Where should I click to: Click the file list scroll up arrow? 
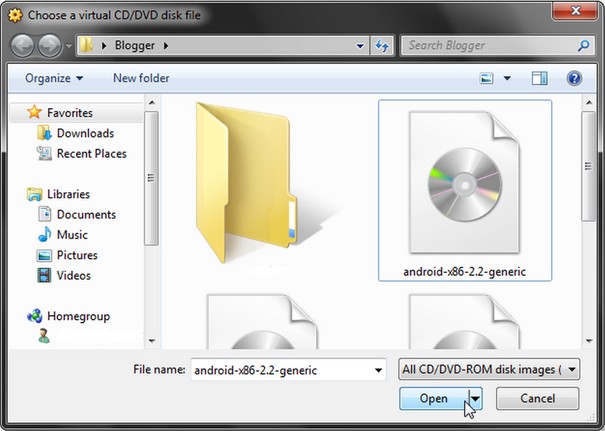point(589,103)
